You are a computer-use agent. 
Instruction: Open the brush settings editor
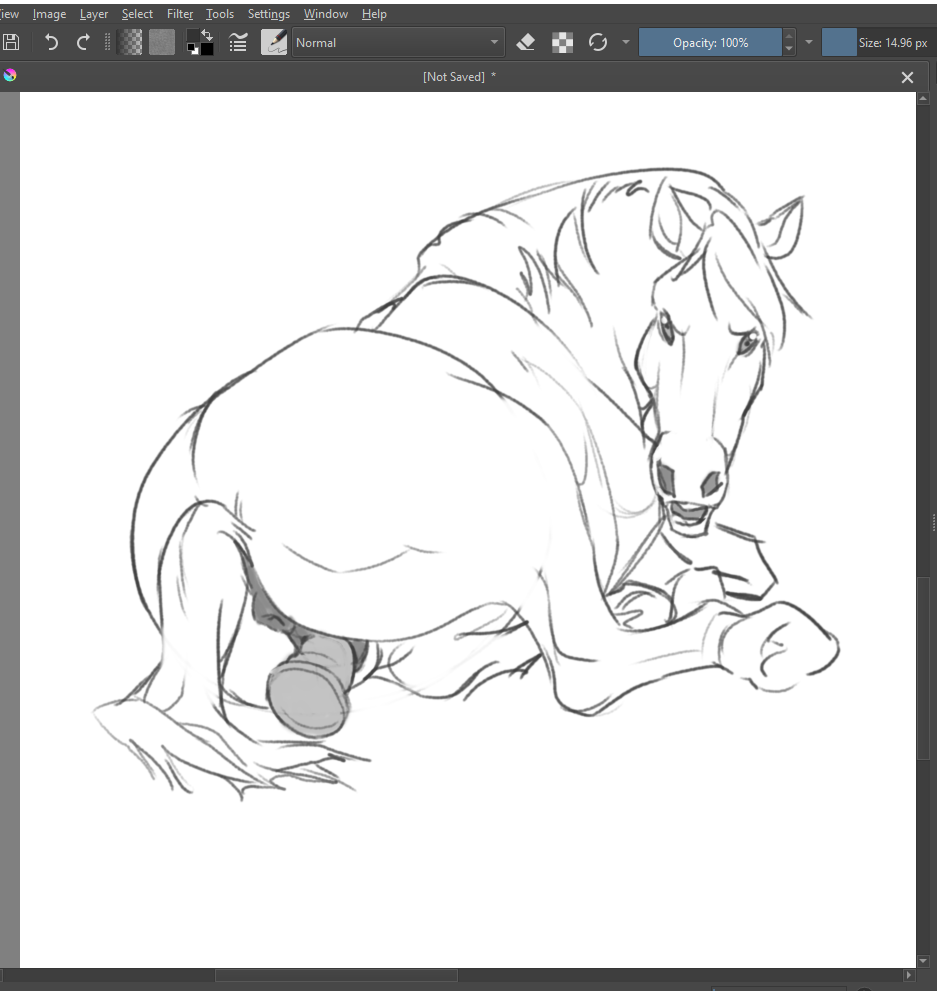[238, 42]
